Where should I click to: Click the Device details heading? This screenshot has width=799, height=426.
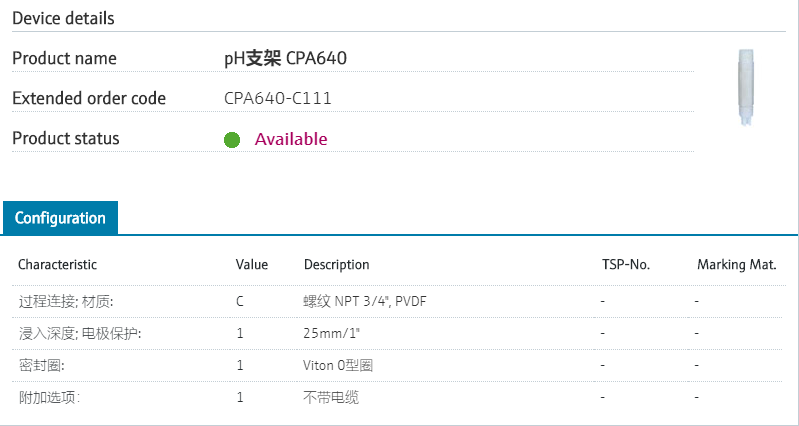(x=63, y=18)
